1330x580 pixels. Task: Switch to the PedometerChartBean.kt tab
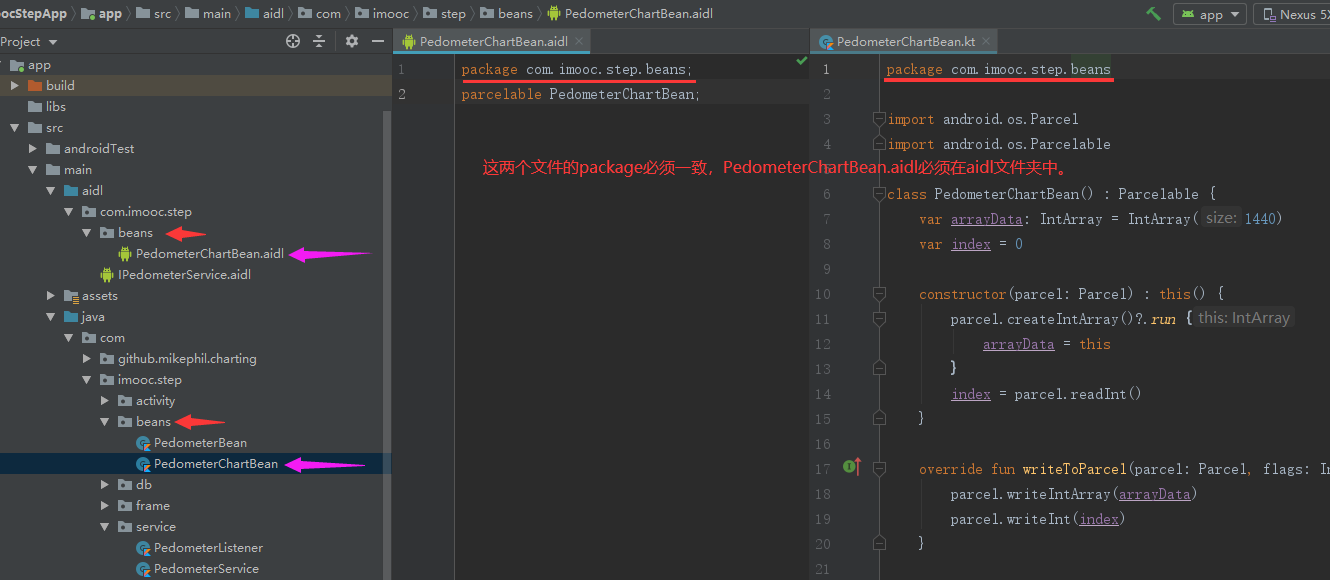(905, 42)
